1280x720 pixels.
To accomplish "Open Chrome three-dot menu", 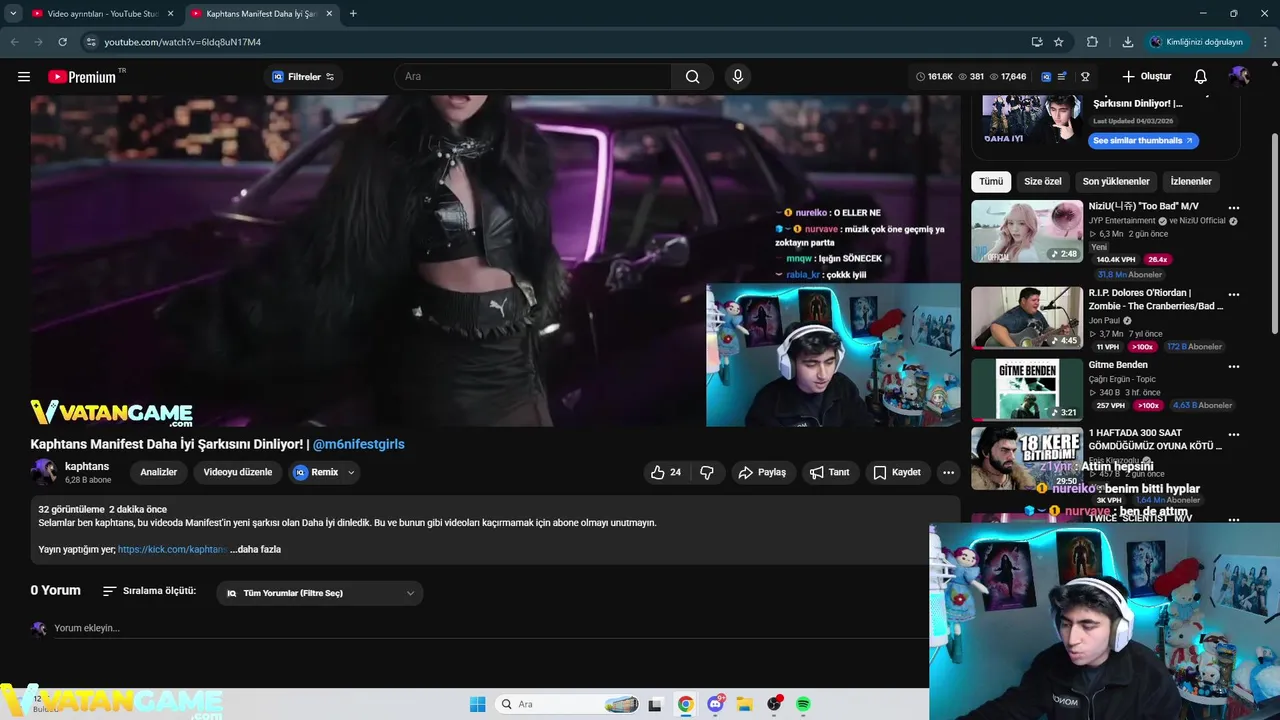I will pyautogui.click(x=1266, y=42).
